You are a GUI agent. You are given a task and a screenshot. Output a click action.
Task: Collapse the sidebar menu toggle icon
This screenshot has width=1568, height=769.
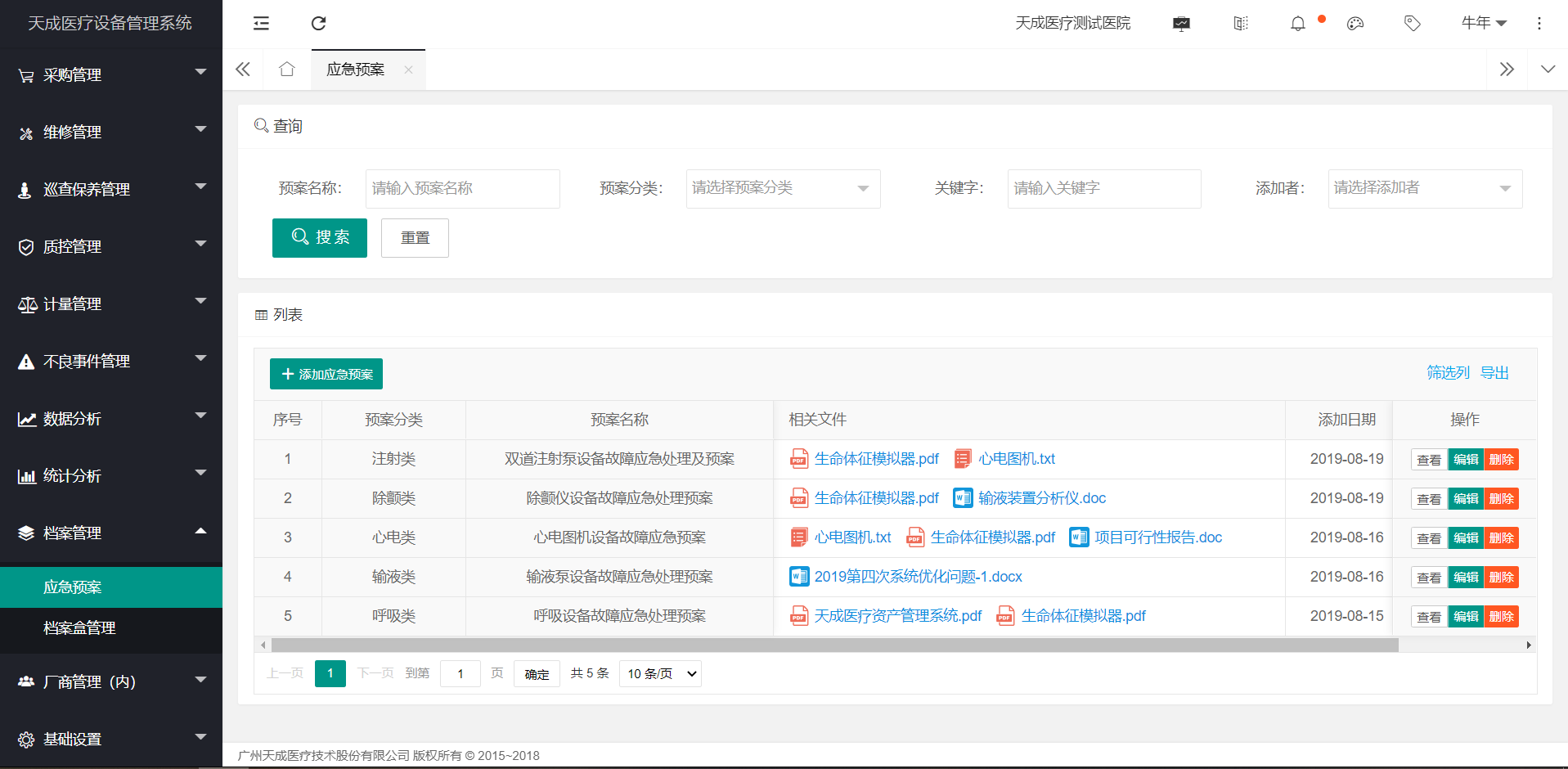(261, 23)
